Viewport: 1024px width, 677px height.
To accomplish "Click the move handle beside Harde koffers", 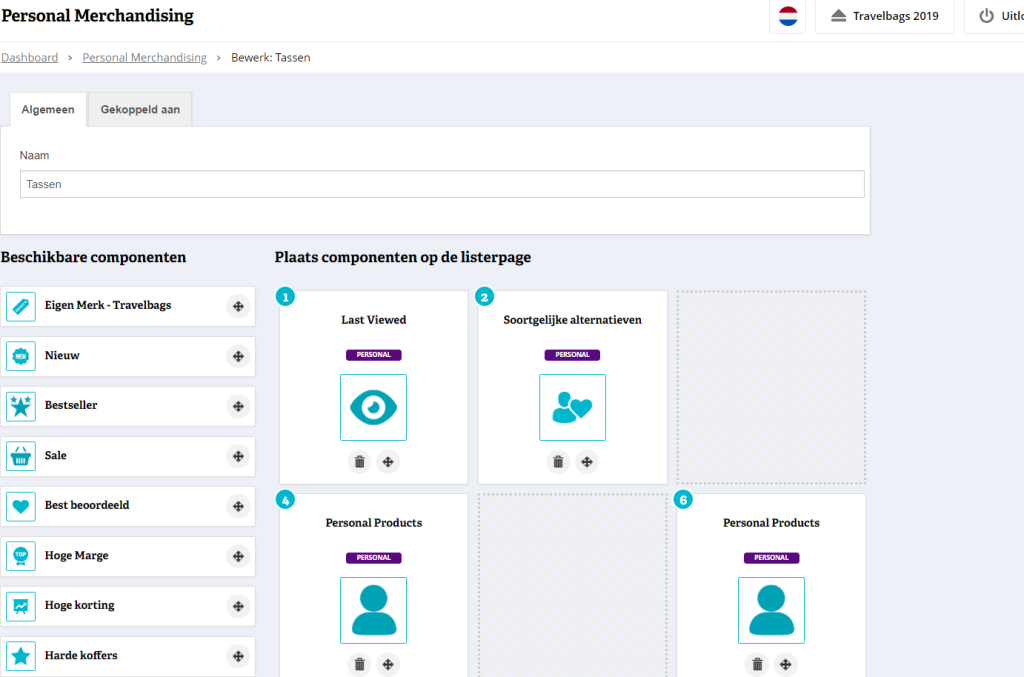I will [x=238, y=656].
